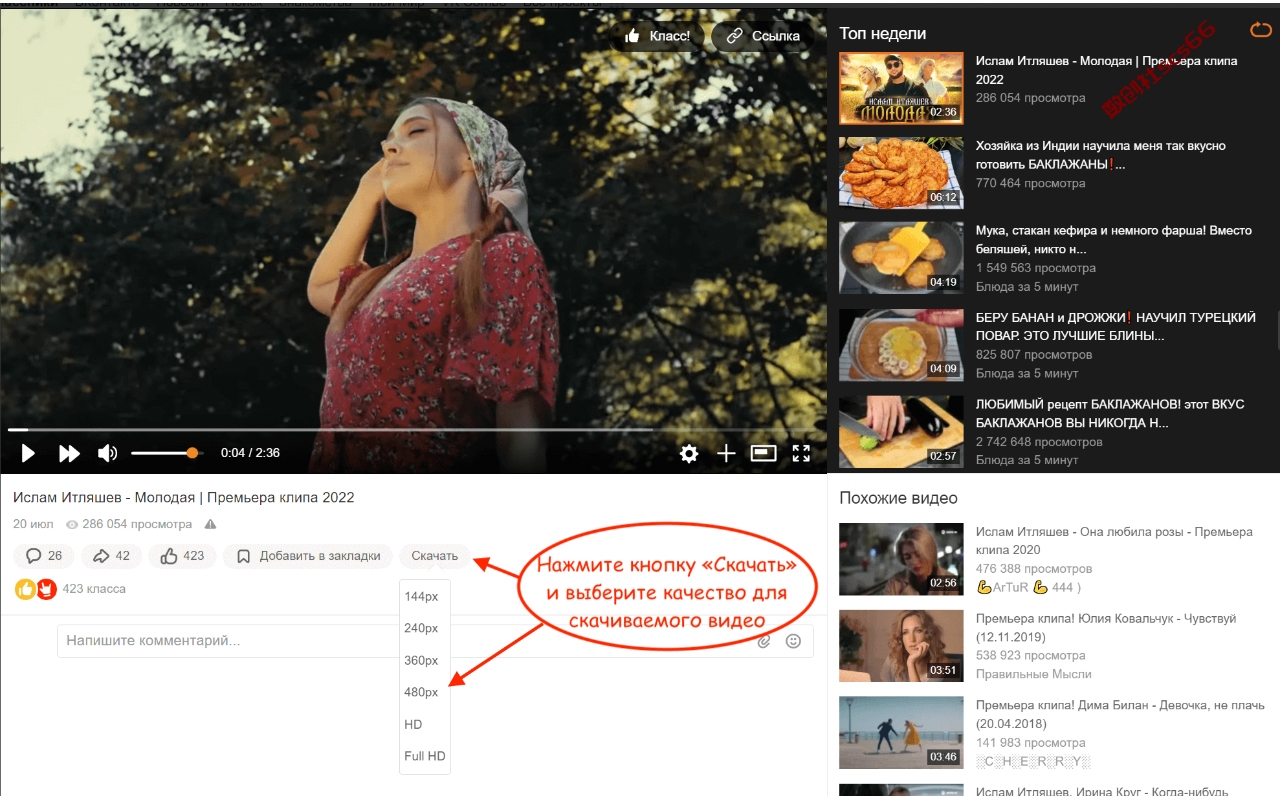The height and width of the screenshot is (800, 1280).
Task: Enter fullscreen mode
Action: coord(801,453)
